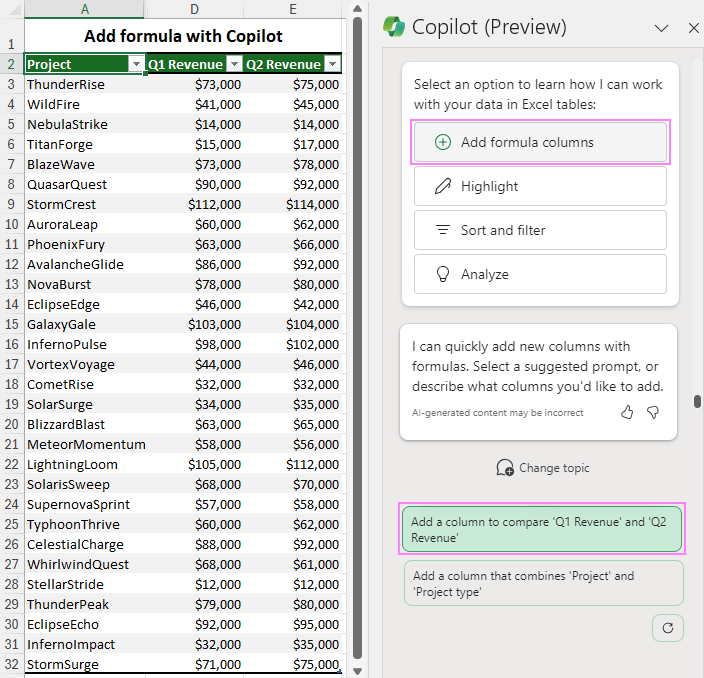
Task: Choose Sort and filter option
Action: tap(540, 230)
